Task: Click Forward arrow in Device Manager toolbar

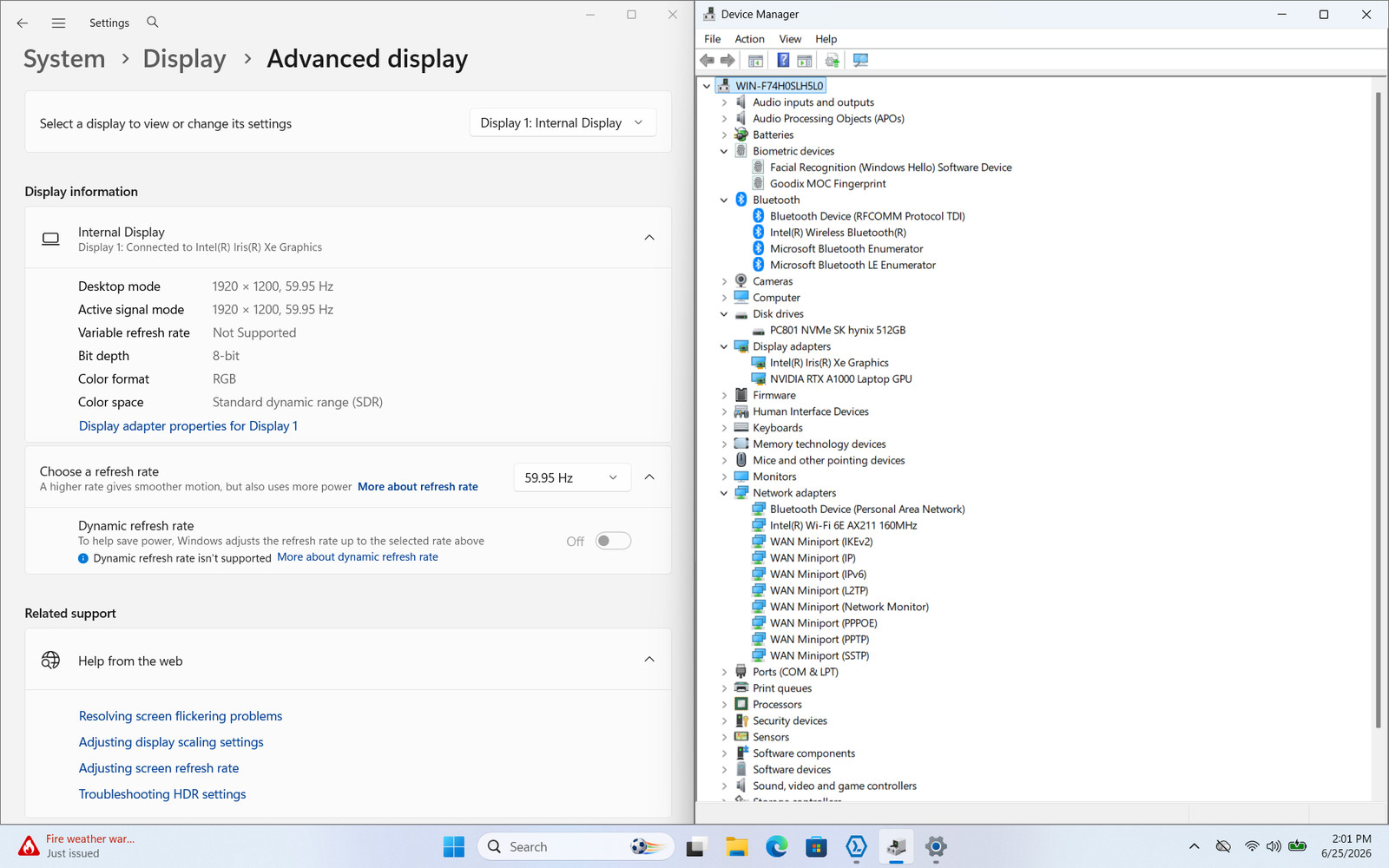Action: pyautogui.click(x=728, y=60)
